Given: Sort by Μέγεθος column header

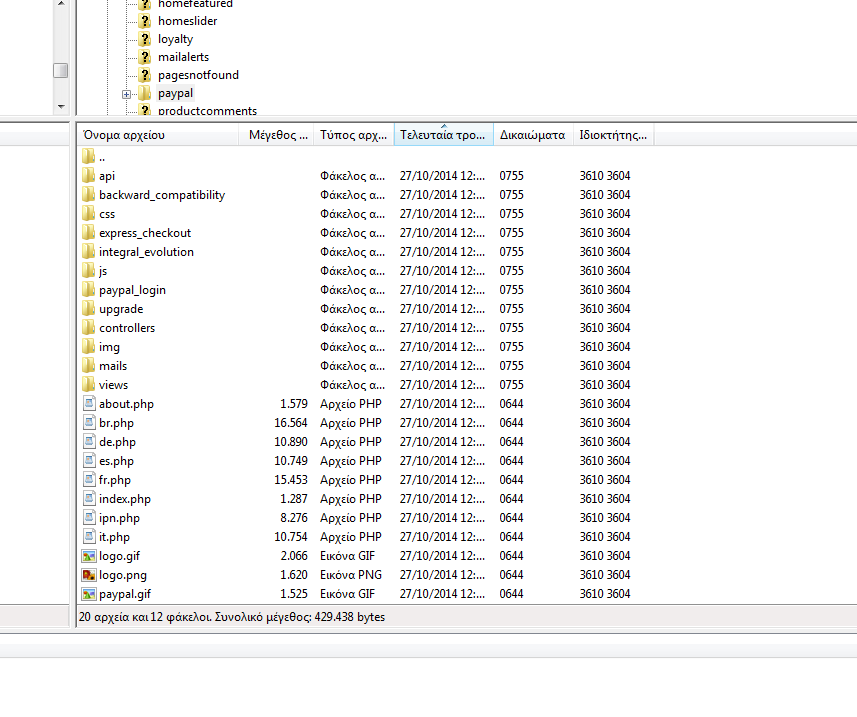Looking at the screenshot, I should pyautogui.click(x=276, y=135).
